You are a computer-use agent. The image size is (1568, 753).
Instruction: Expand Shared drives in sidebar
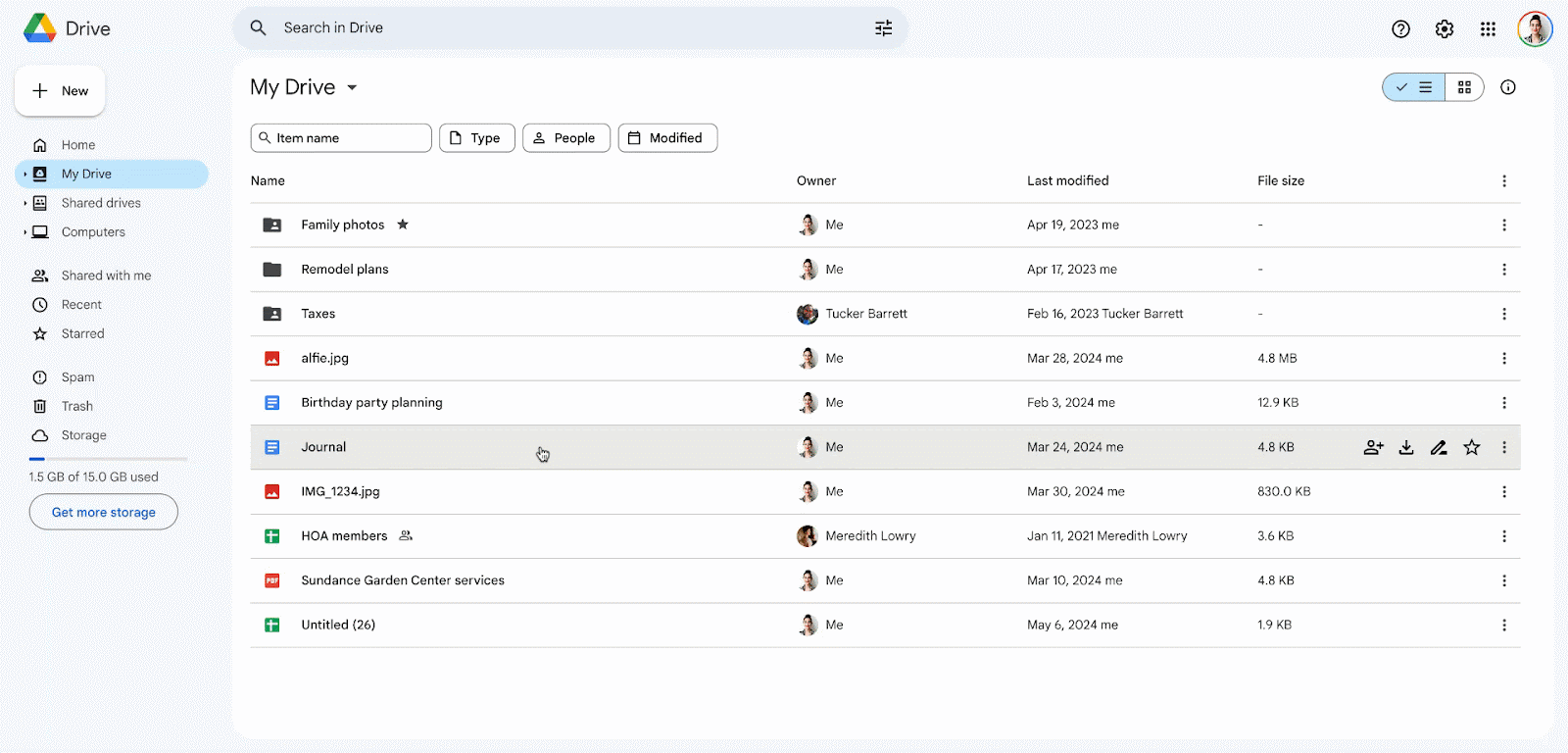click(25, 203)
